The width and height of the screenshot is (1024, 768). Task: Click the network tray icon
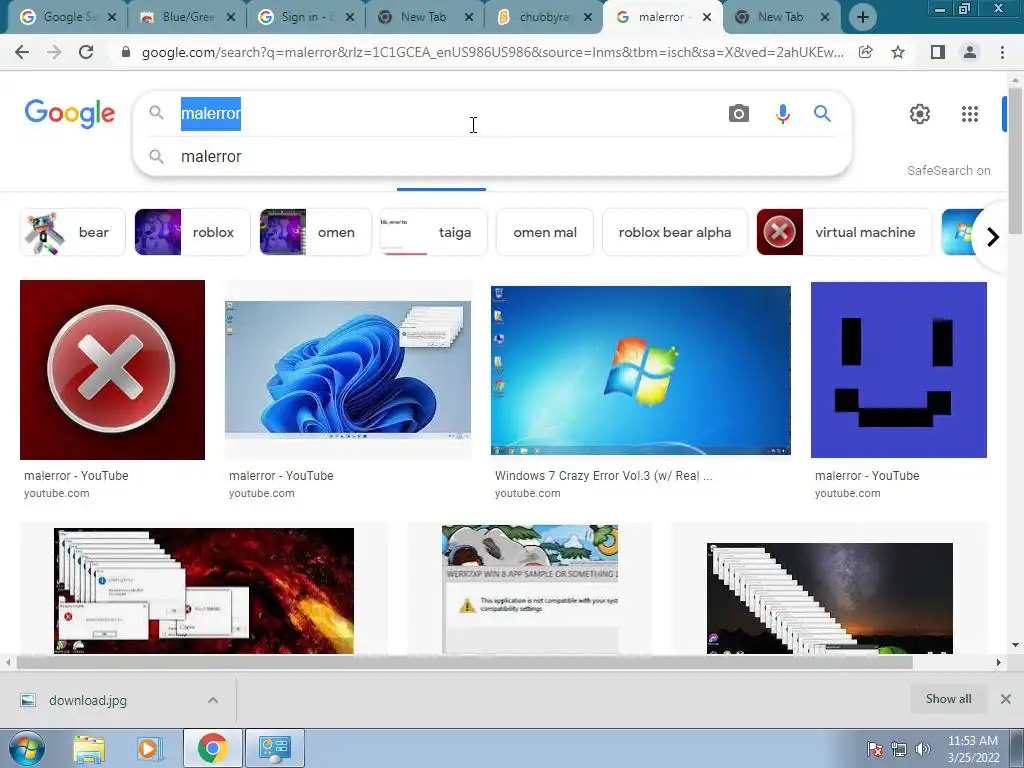(899, 749)
